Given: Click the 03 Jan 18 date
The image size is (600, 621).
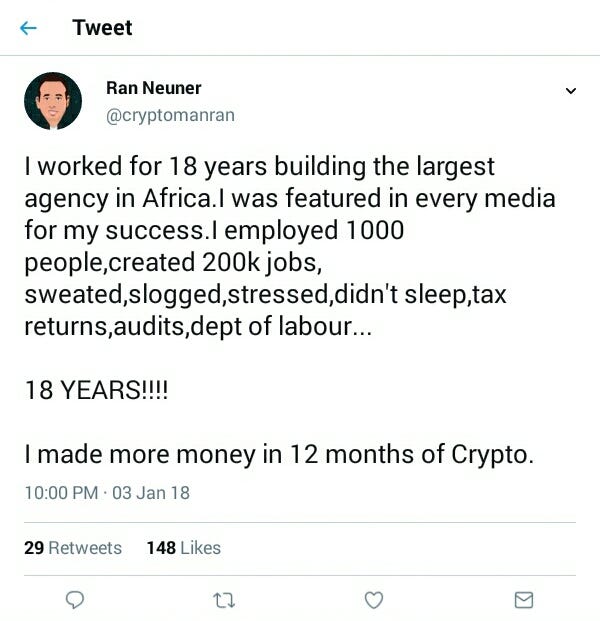Looking at the screenshot, I should (x=151, y=493).
